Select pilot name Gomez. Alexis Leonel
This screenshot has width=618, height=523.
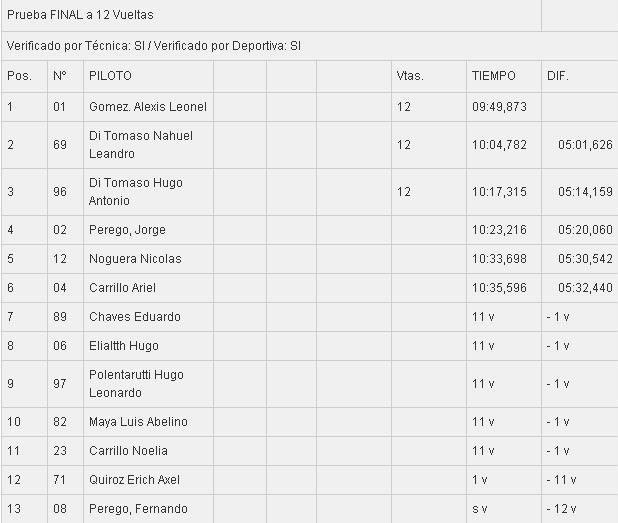[x=148, y=107]
